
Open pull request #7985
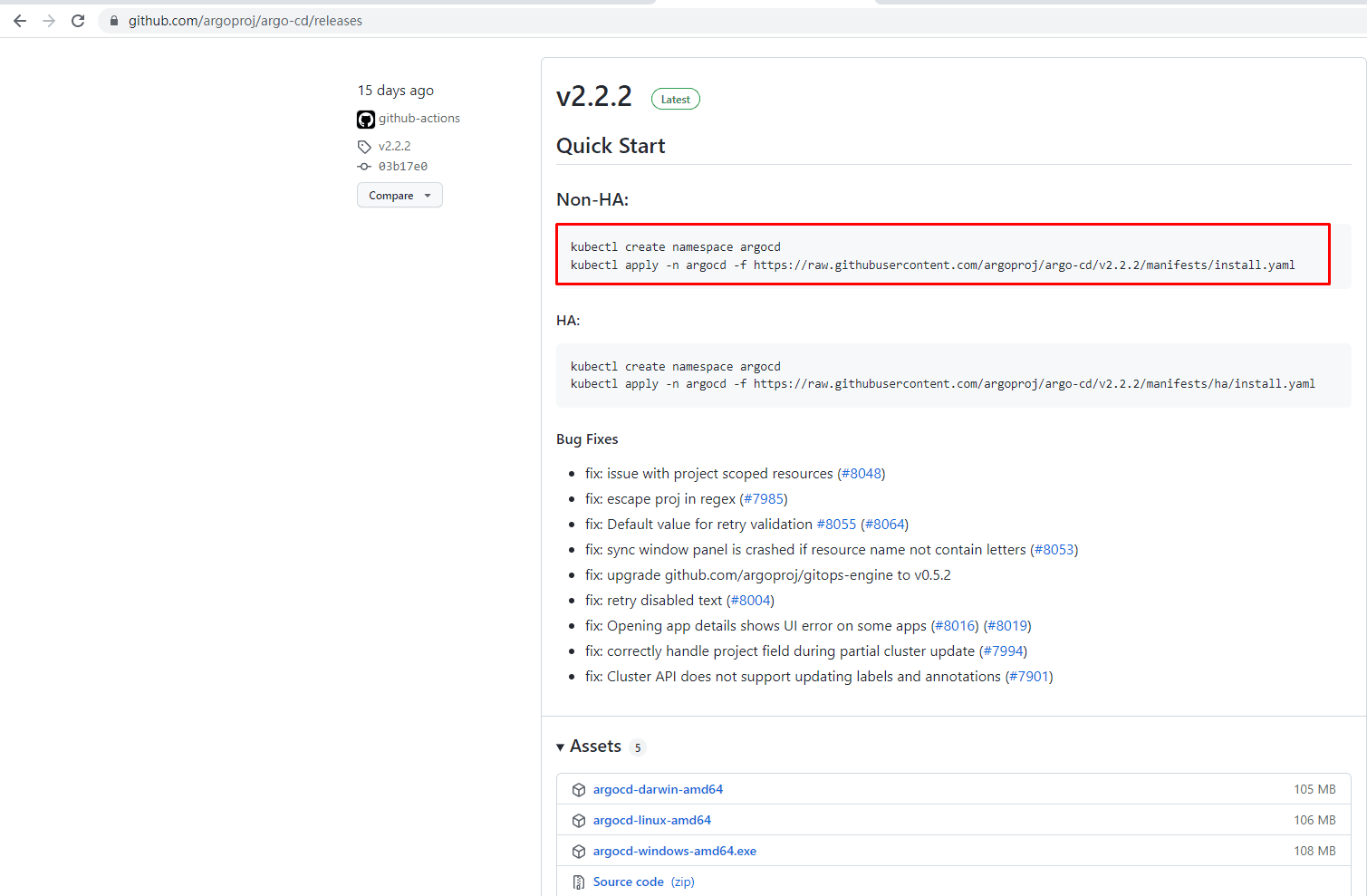pyautogui.click(x=764, y=499)
